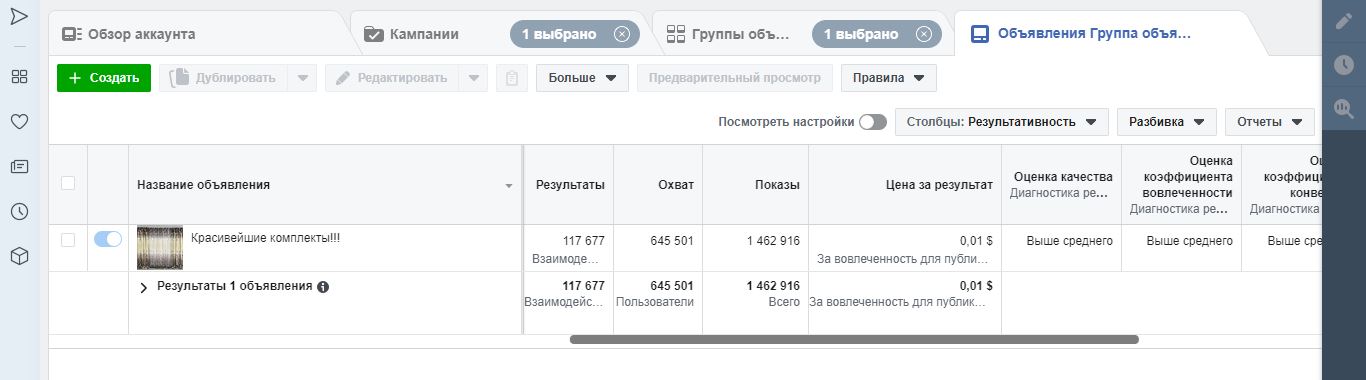Click the heart icon in left sidebar

point(19,122)
